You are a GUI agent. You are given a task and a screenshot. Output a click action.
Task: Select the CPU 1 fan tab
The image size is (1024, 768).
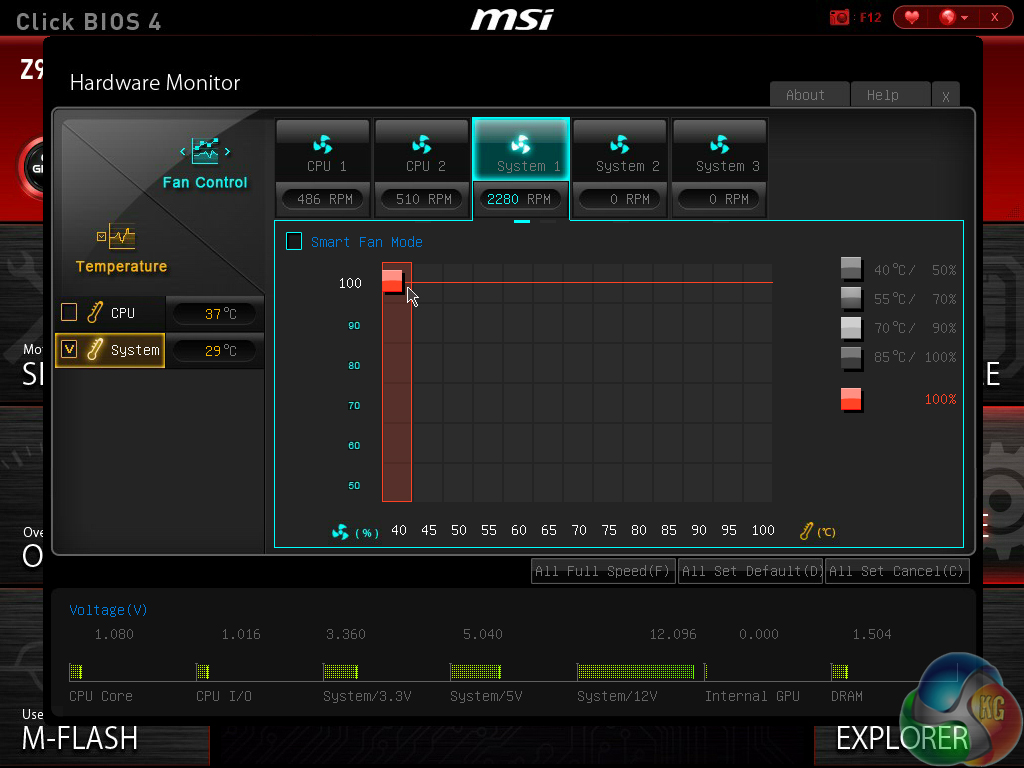click(323, 151)
